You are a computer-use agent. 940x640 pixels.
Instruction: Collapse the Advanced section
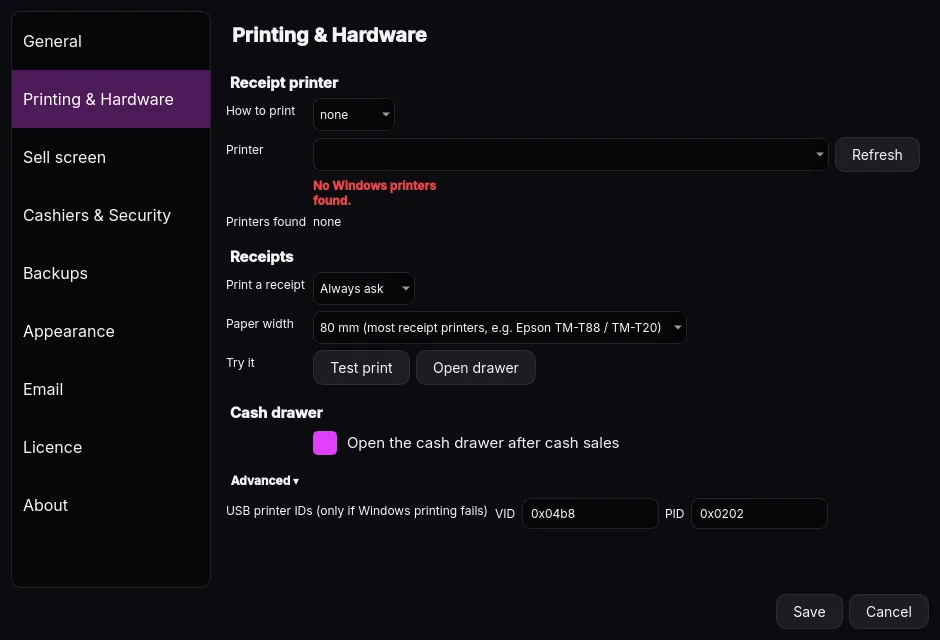pos(264,481)
